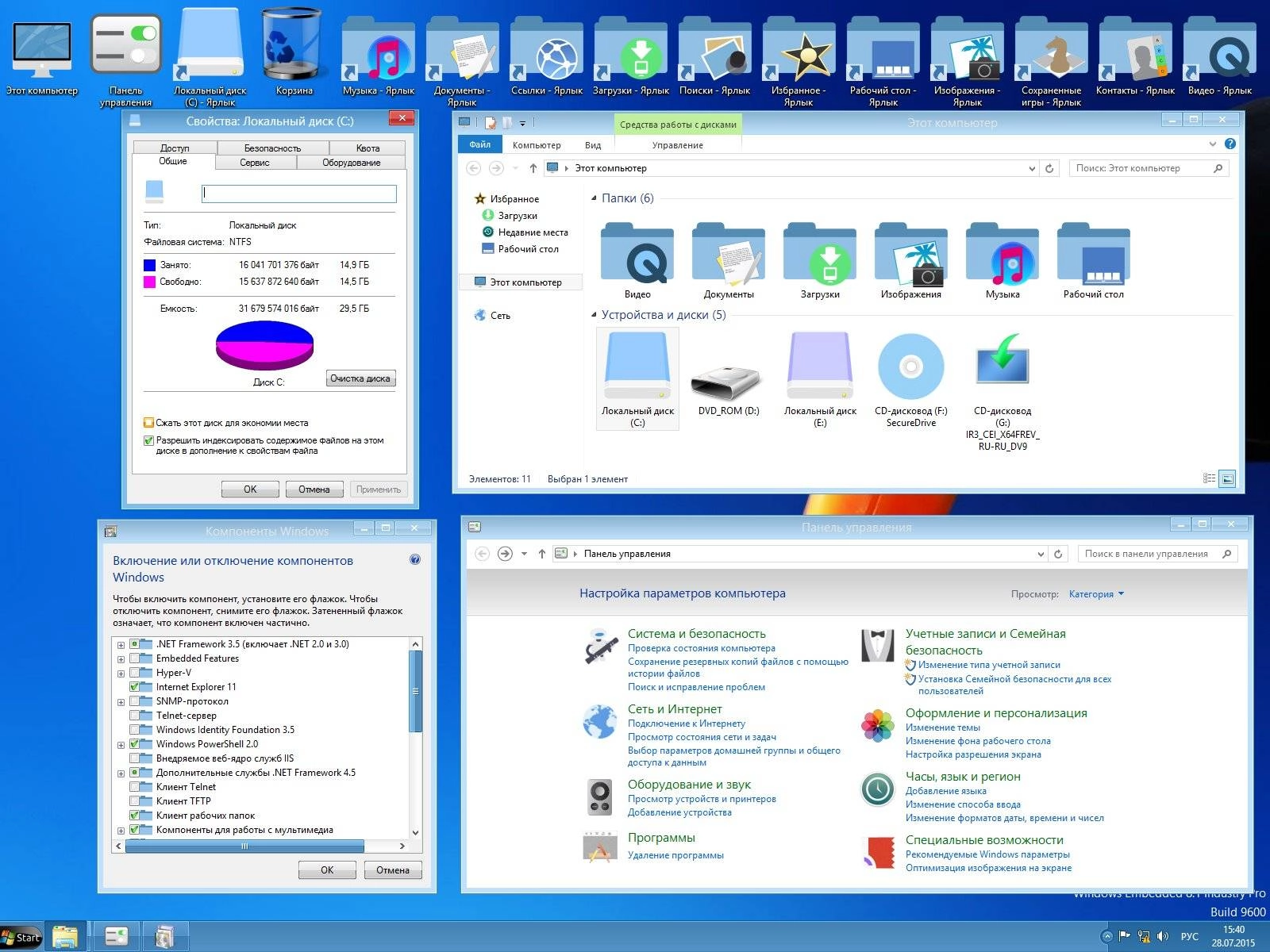
Task: Expand the SNMP-протокол tree node
Action: 121,701
